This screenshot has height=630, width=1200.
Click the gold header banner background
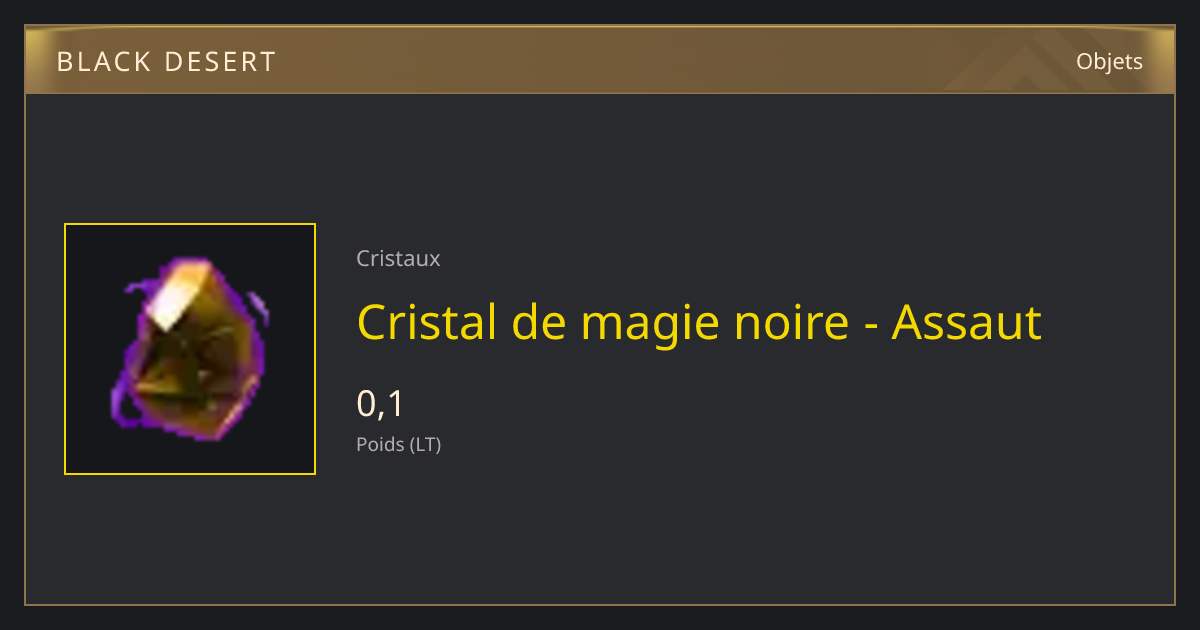(600, 60)
